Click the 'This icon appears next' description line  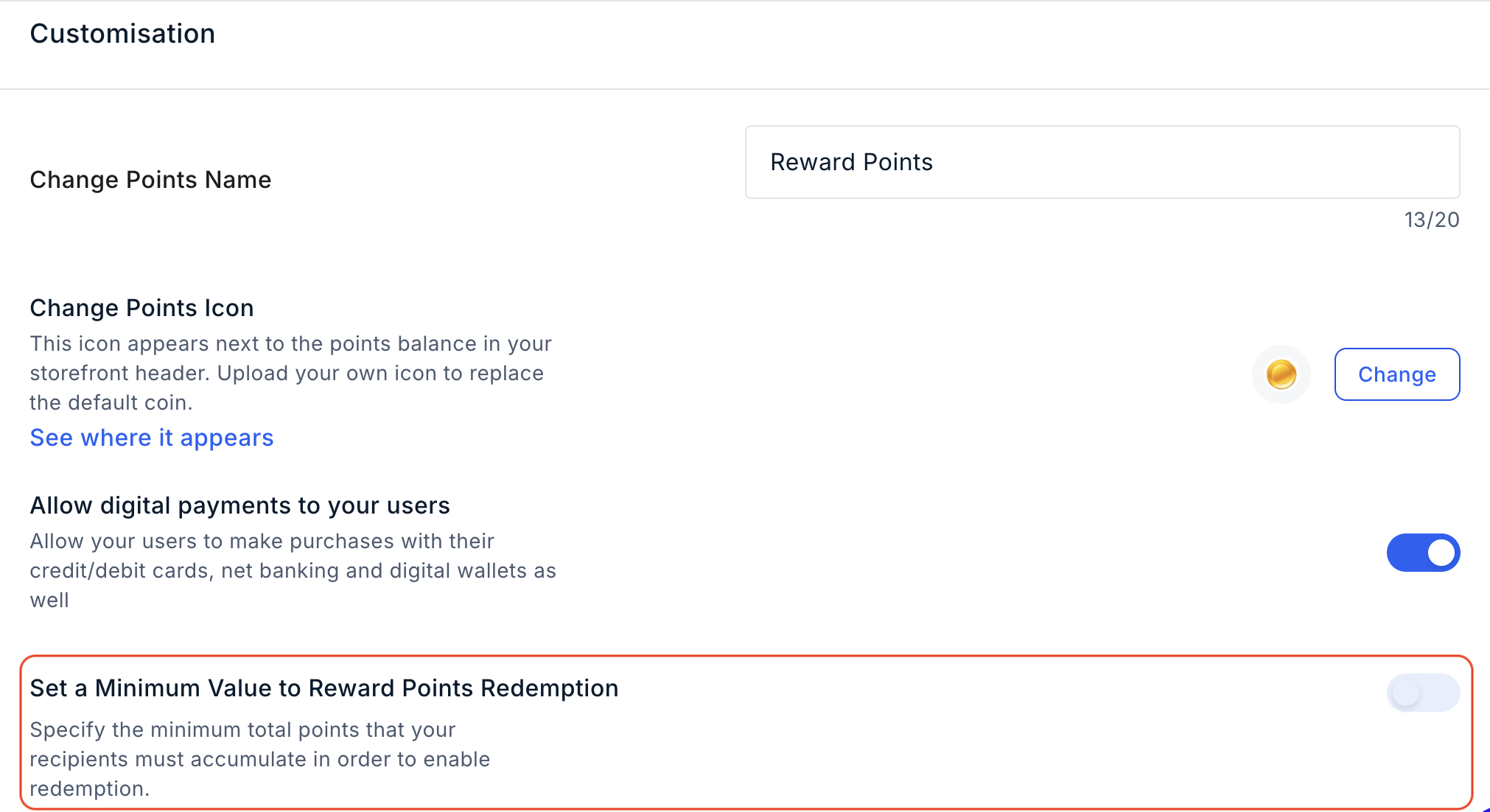point(291,344)
